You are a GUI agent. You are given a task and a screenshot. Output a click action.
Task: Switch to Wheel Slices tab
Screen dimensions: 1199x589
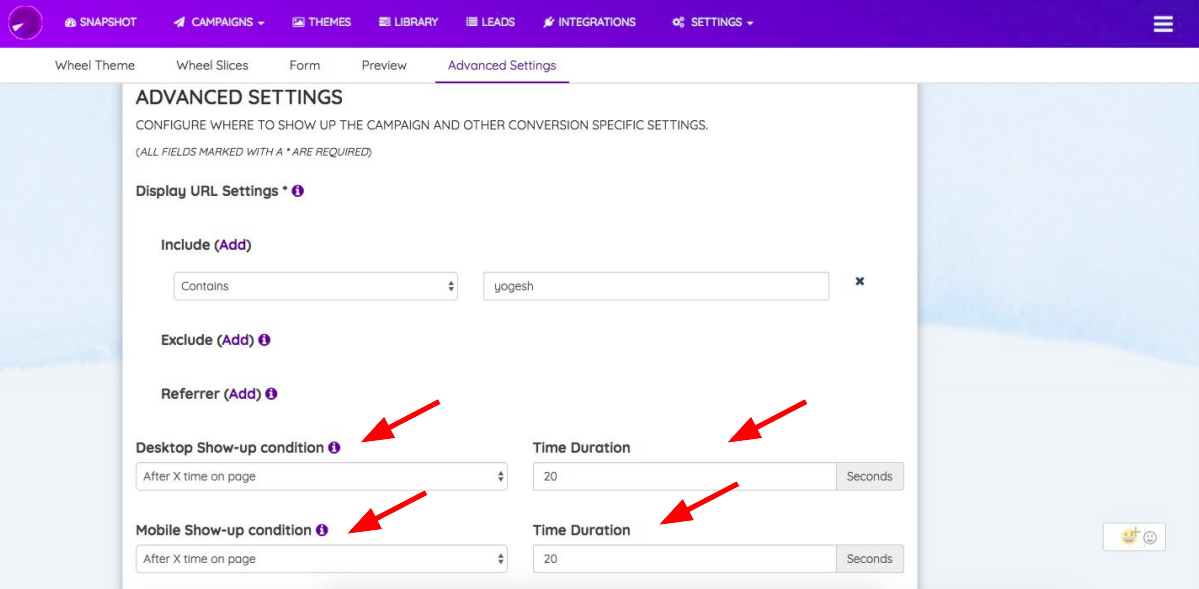point(212,65)
